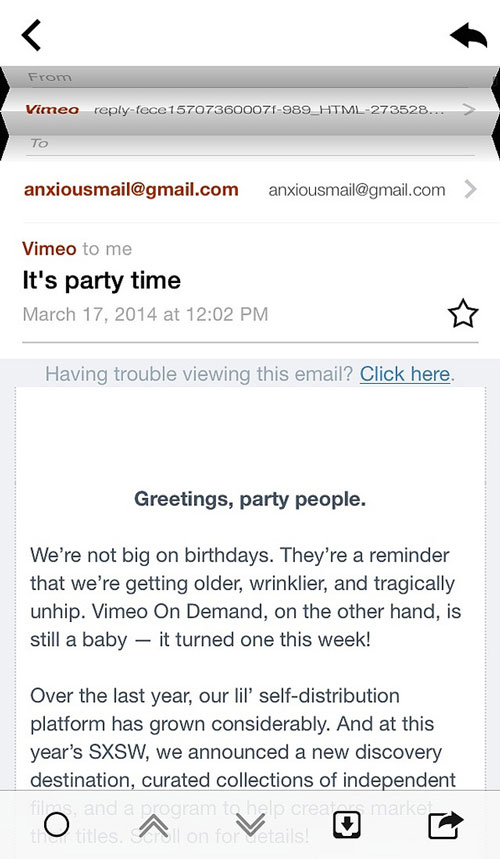Tap the folded From header row

tap(250, 77)
